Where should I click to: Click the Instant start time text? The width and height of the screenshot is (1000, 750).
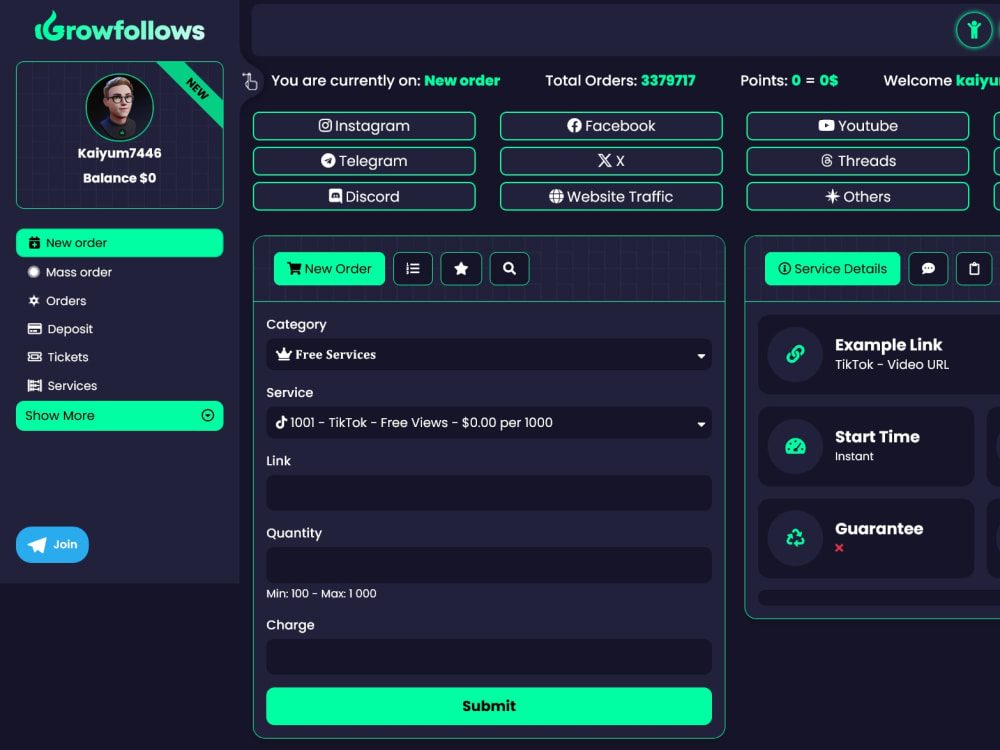pos(855,457)
